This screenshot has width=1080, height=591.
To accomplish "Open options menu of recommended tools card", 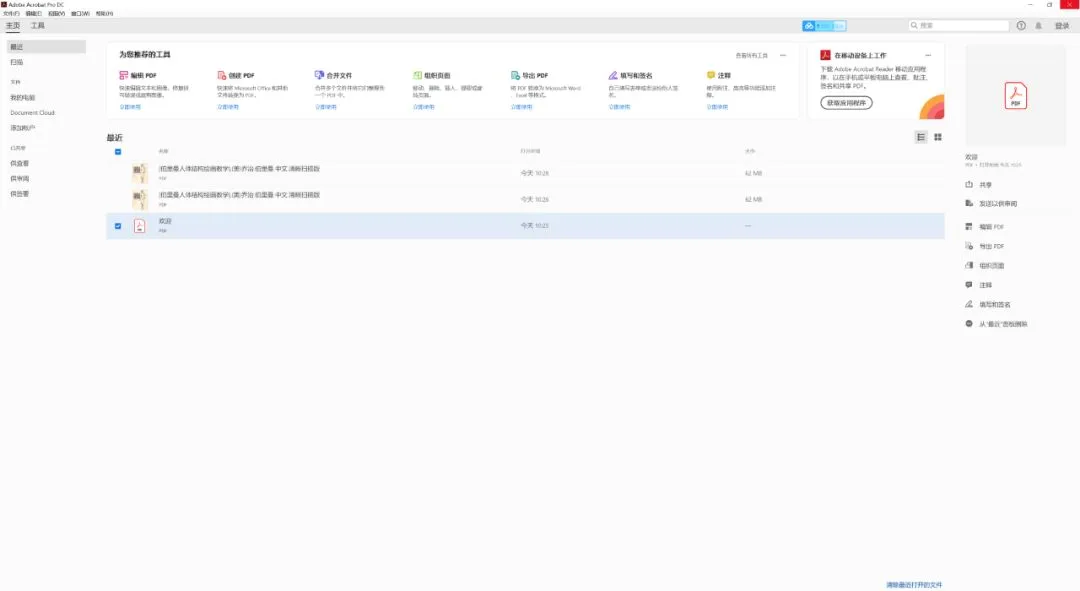I will [x=783, y=55].
